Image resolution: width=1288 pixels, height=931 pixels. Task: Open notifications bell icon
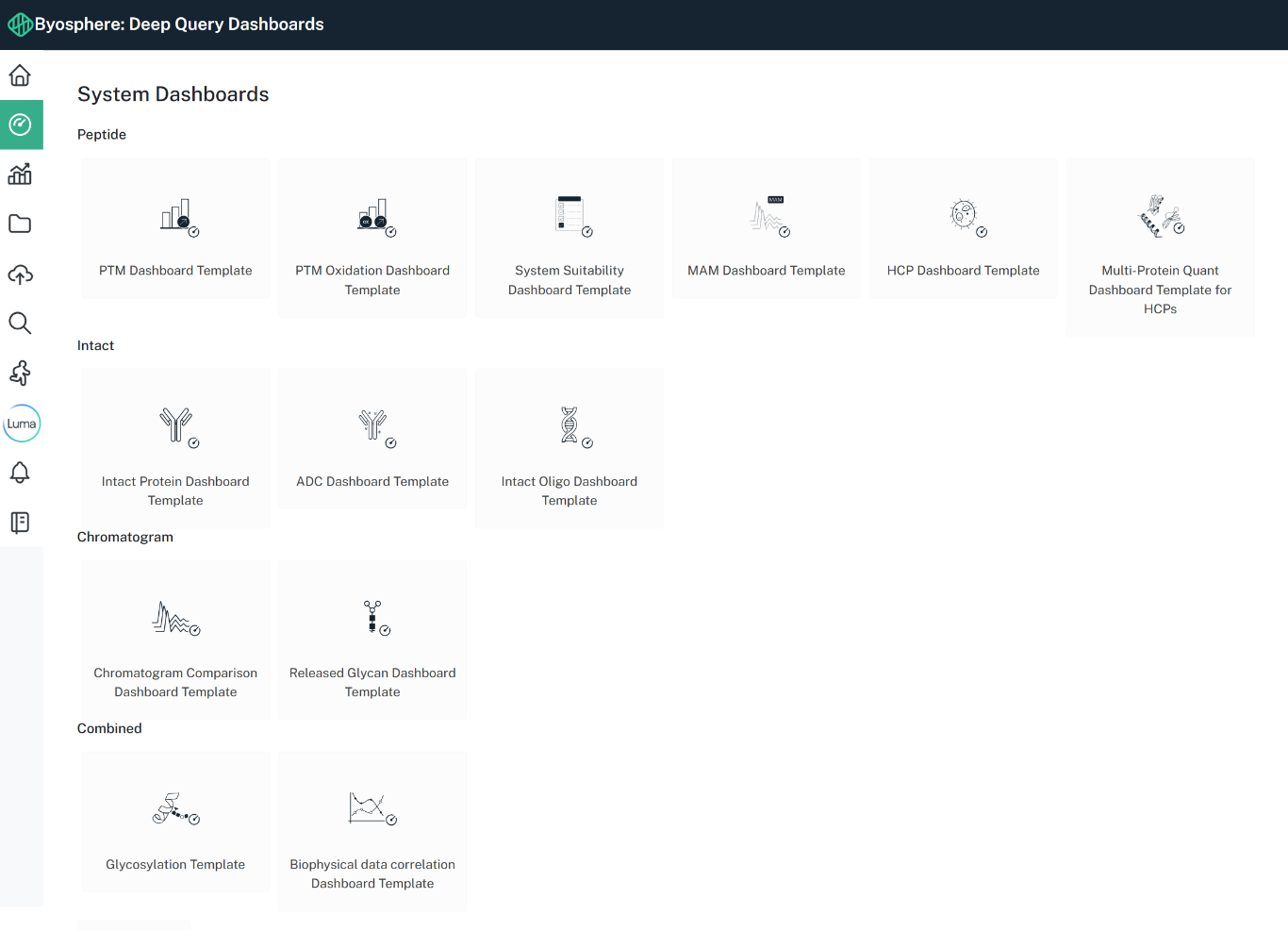pos(20,473)
